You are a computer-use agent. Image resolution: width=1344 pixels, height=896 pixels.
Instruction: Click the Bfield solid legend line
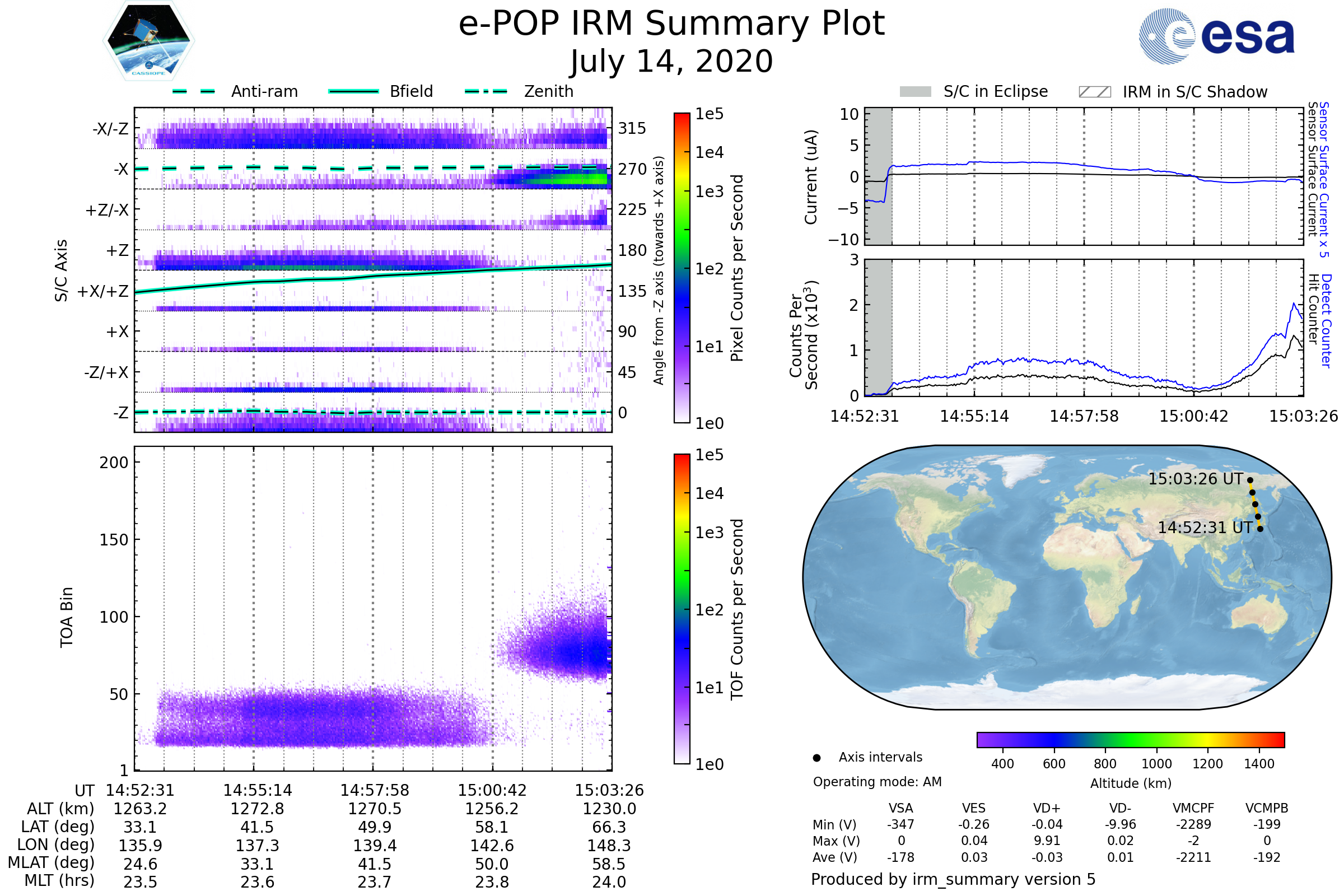click(x=353, y=91)
